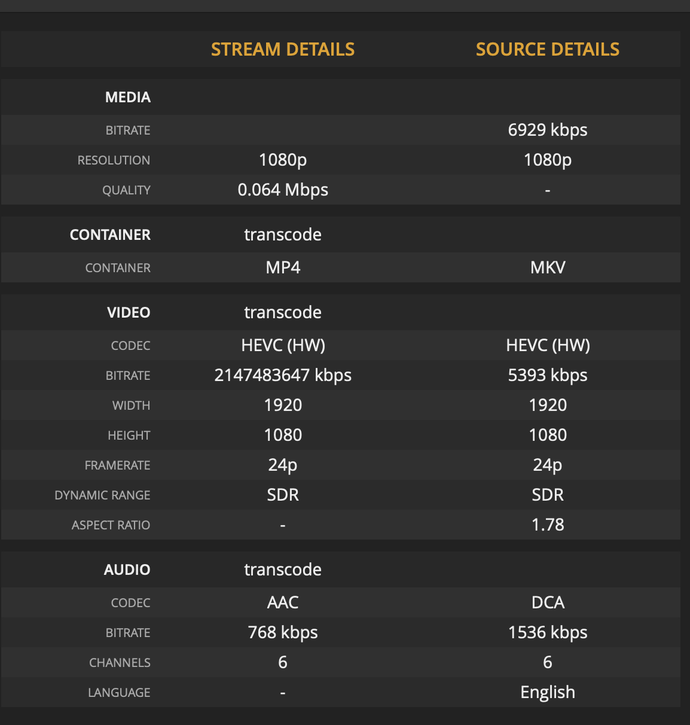
Task: Select the DYNAMIC RANGE row label
Action: [102, 496]
